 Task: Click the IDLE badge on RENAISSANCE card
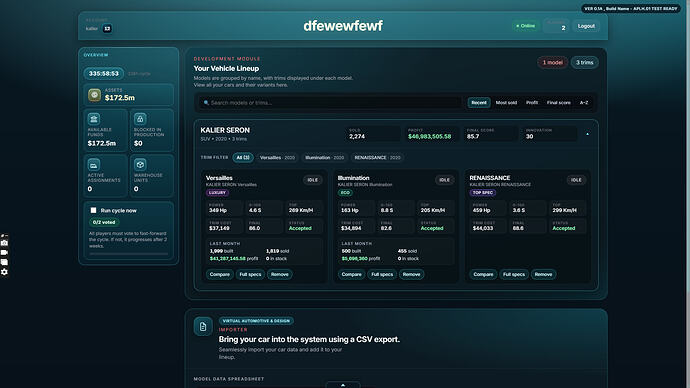[x=576, y=179]
